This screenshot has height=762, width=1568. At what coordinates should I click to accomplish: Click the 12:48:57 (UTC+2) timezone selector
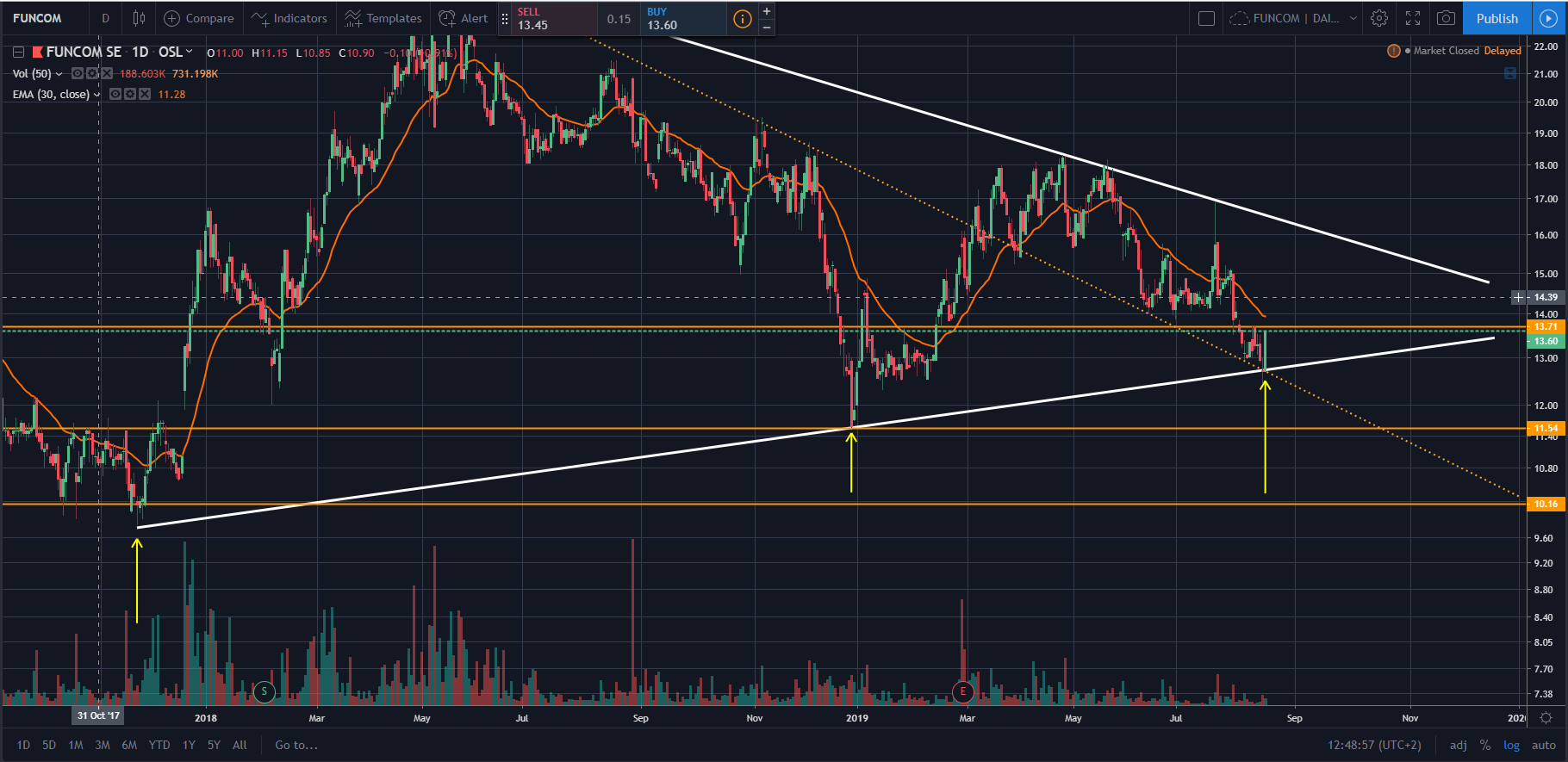click(x=1374, y=745)
